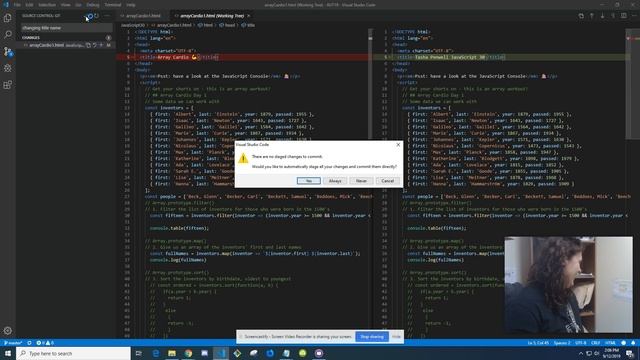Click the arrayCardio1.html breadcrumb
The width and height of the screenshot is (640, 360).
click(x=171, y=25)
